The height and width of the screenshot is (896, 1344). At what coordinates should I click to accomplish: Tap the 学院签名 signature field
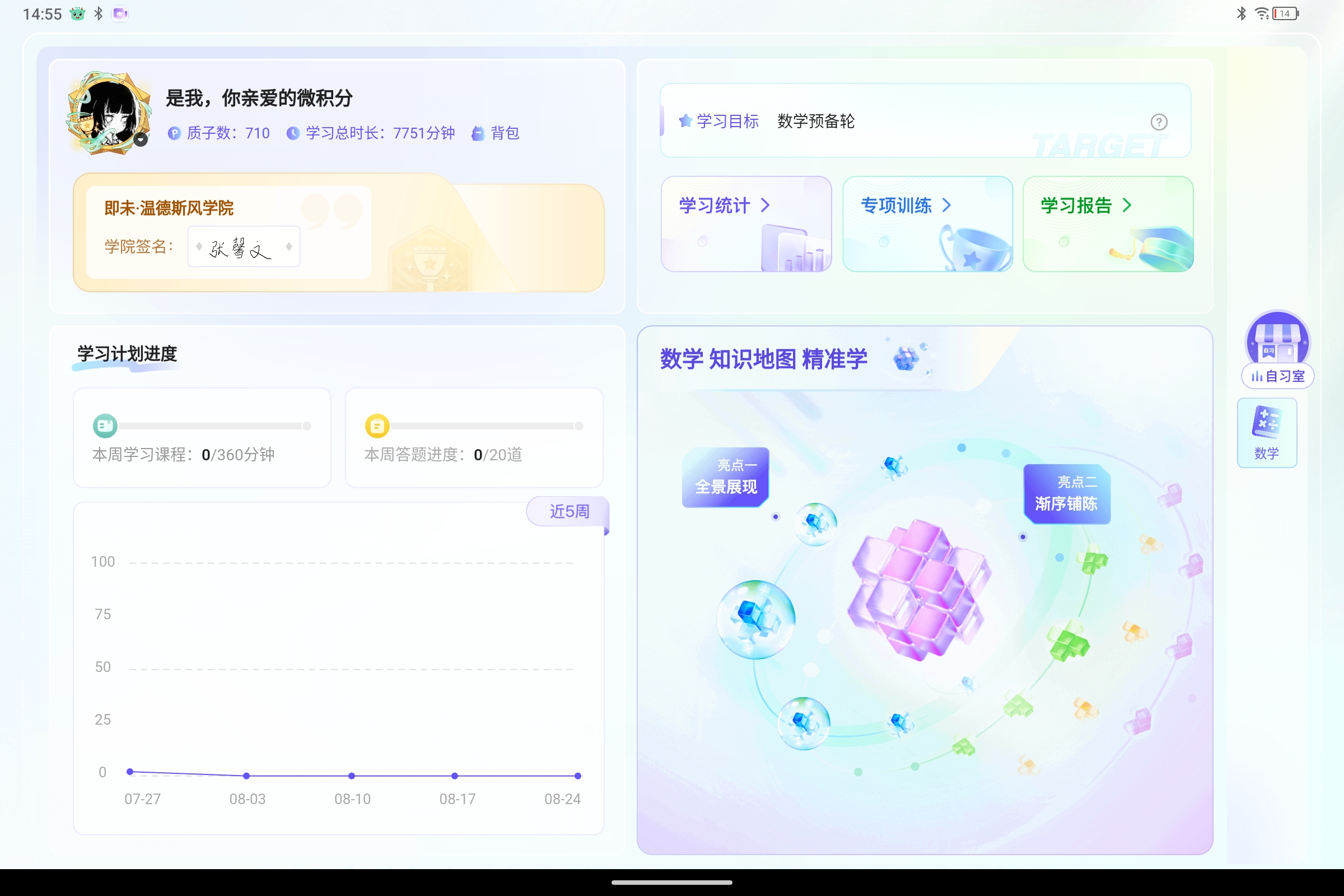(244, 246)
